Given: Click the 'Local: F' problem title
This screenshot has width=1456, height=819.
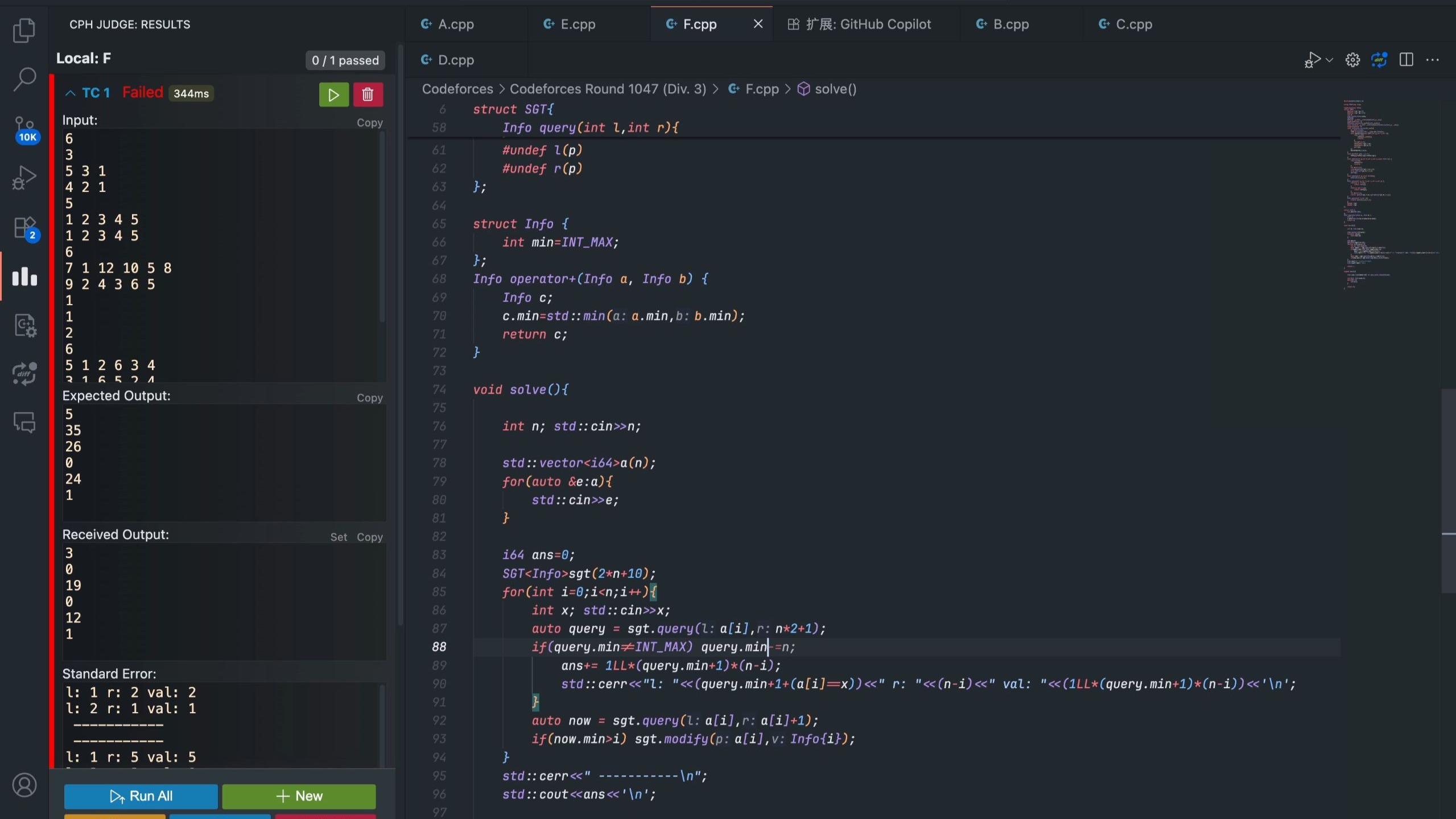Looking at the screenshot, I should [x=84, y=58].
